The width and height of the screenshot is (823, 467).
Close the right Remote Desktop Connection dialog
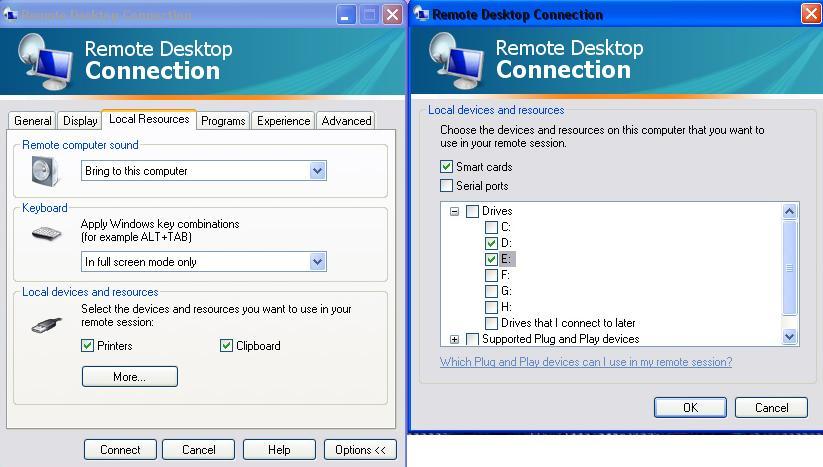(811, 14)
